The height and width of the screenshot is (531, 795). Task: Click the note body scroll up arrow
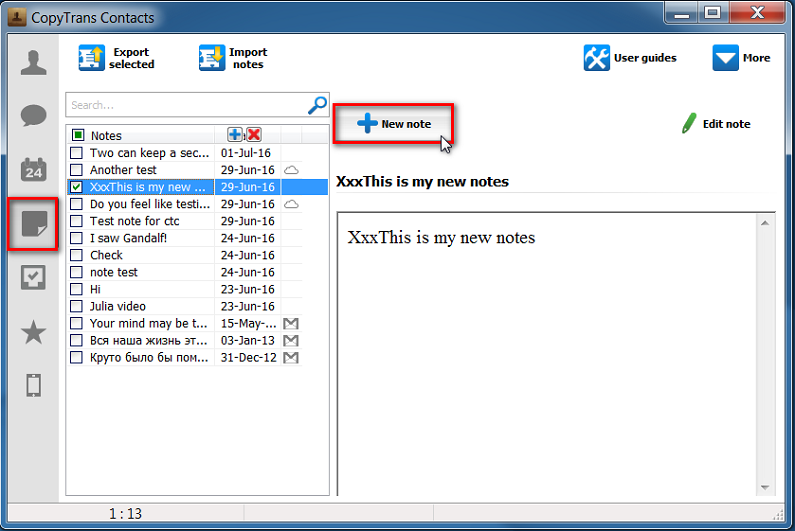click(765, 223)
